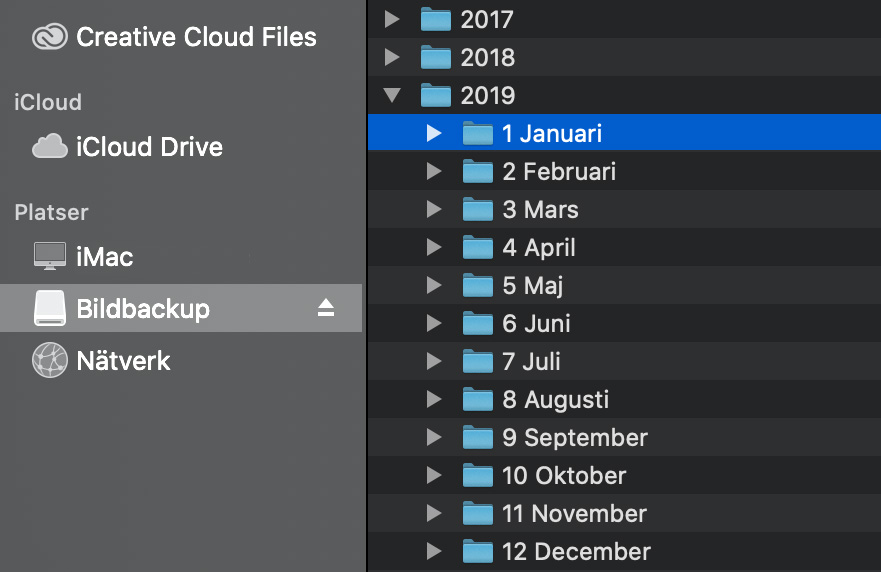Click the Bildbackup drive icon
Screen dimensions: 881x572
(x=49, y=308)
